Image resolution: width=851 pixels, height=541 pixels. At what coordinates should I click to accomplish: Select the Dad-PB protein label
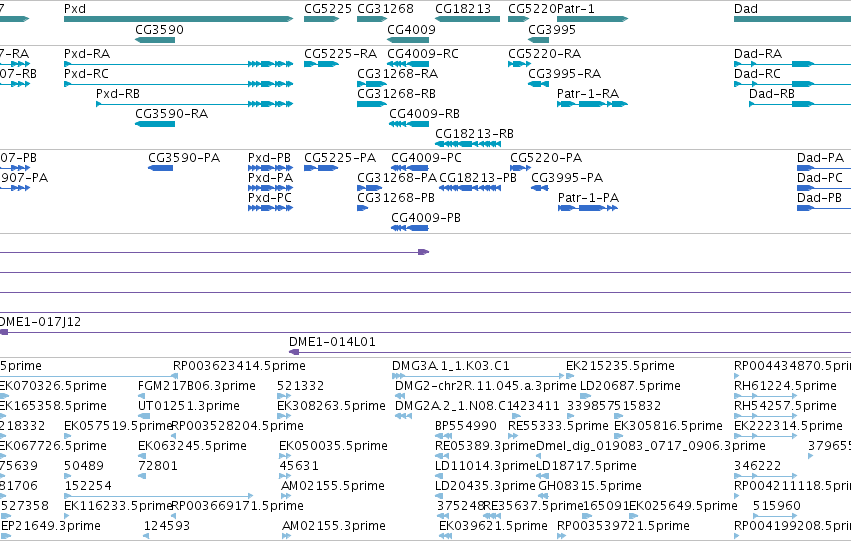820,198
